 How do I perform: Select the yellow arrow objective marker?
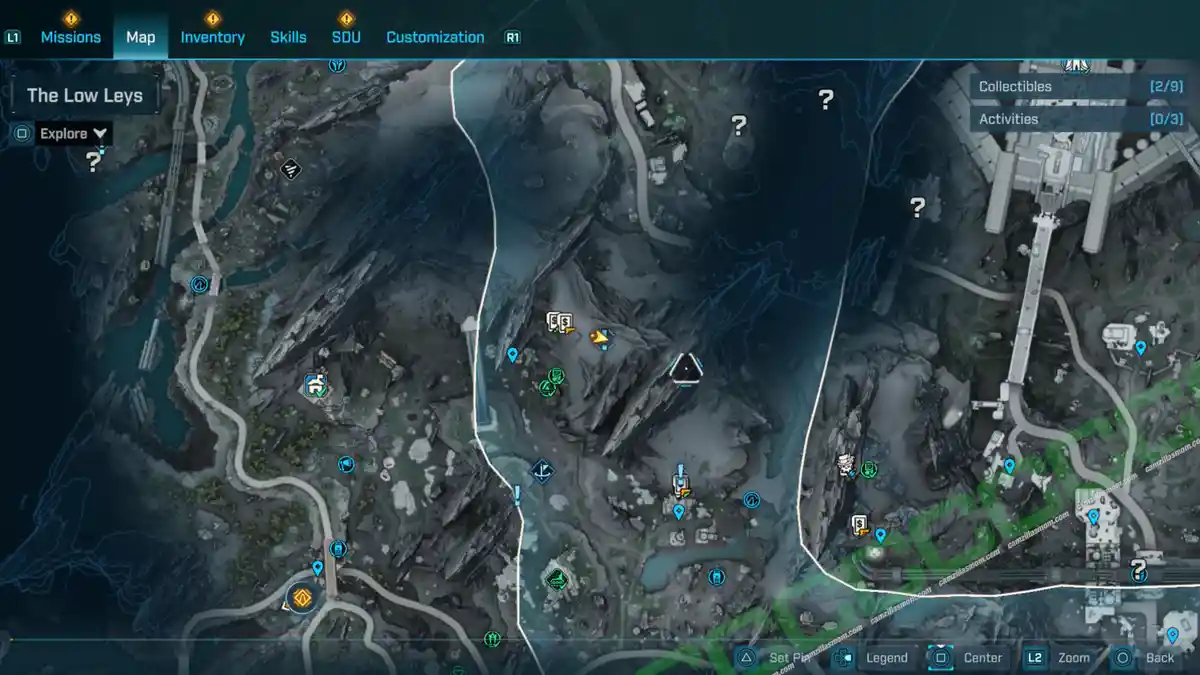600,338
